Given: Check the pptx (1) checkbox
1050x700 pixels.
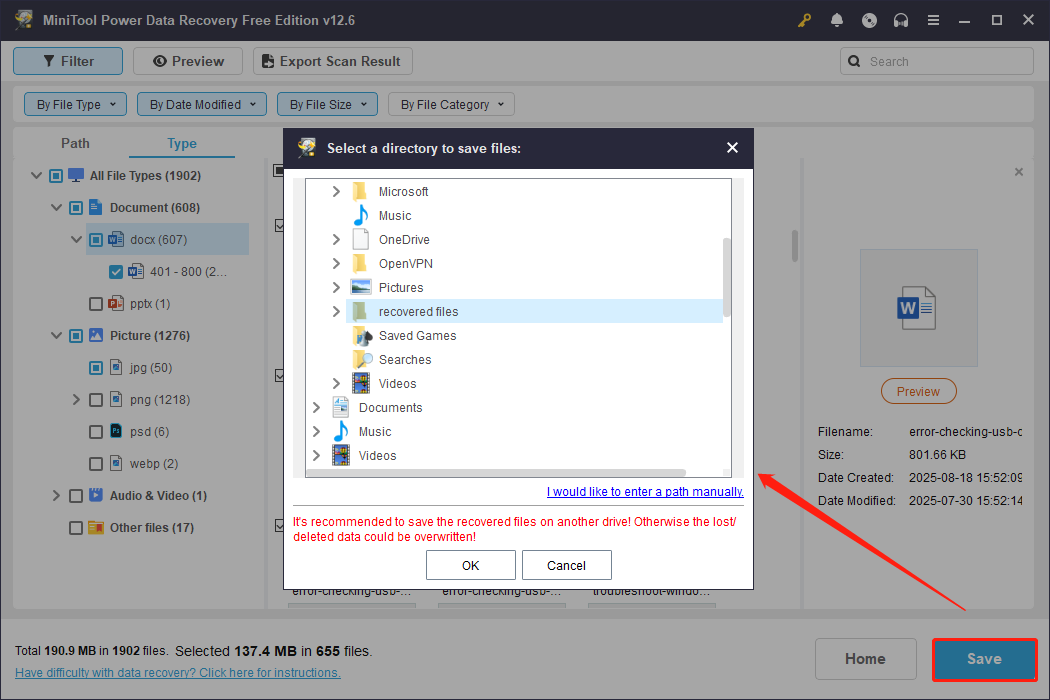Looking at the screenshot, I should point(96,304).
